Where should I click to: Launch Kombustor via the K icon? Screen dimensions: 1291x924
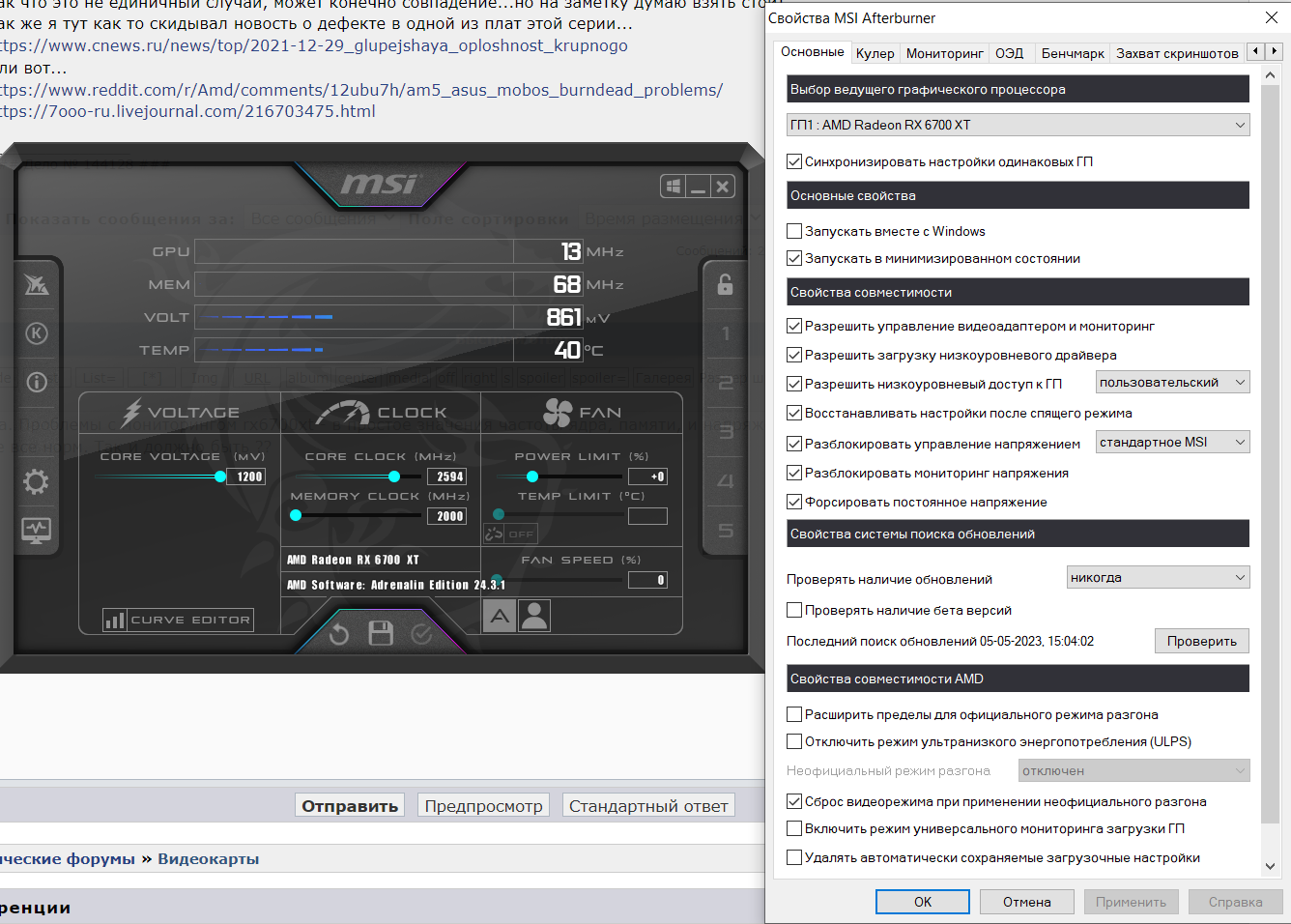pyautogui.click(x=37, y=333)
